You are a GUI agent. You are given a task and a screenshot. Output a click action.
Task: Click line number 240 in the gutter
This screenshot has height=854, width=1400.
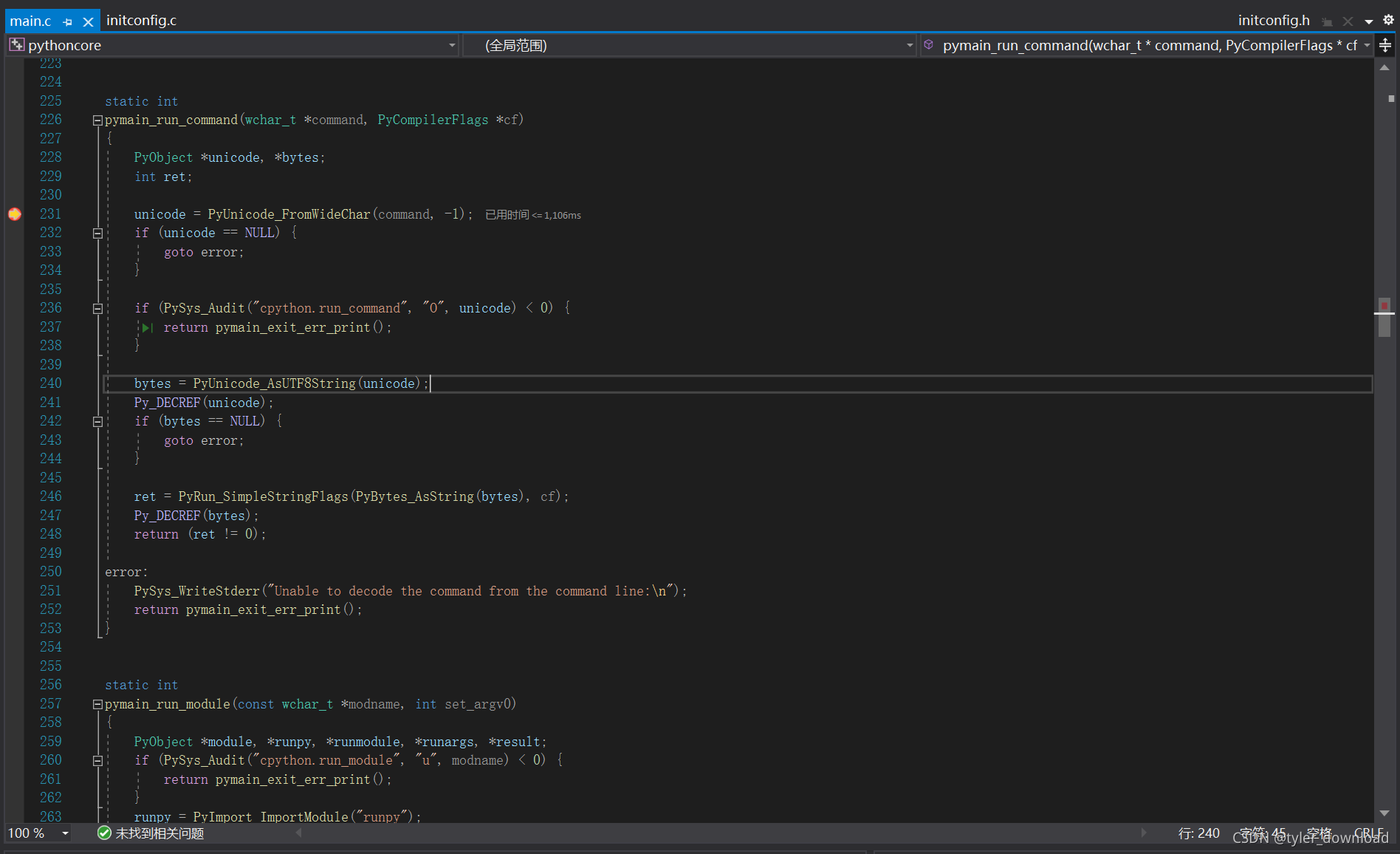click(50, 383)
